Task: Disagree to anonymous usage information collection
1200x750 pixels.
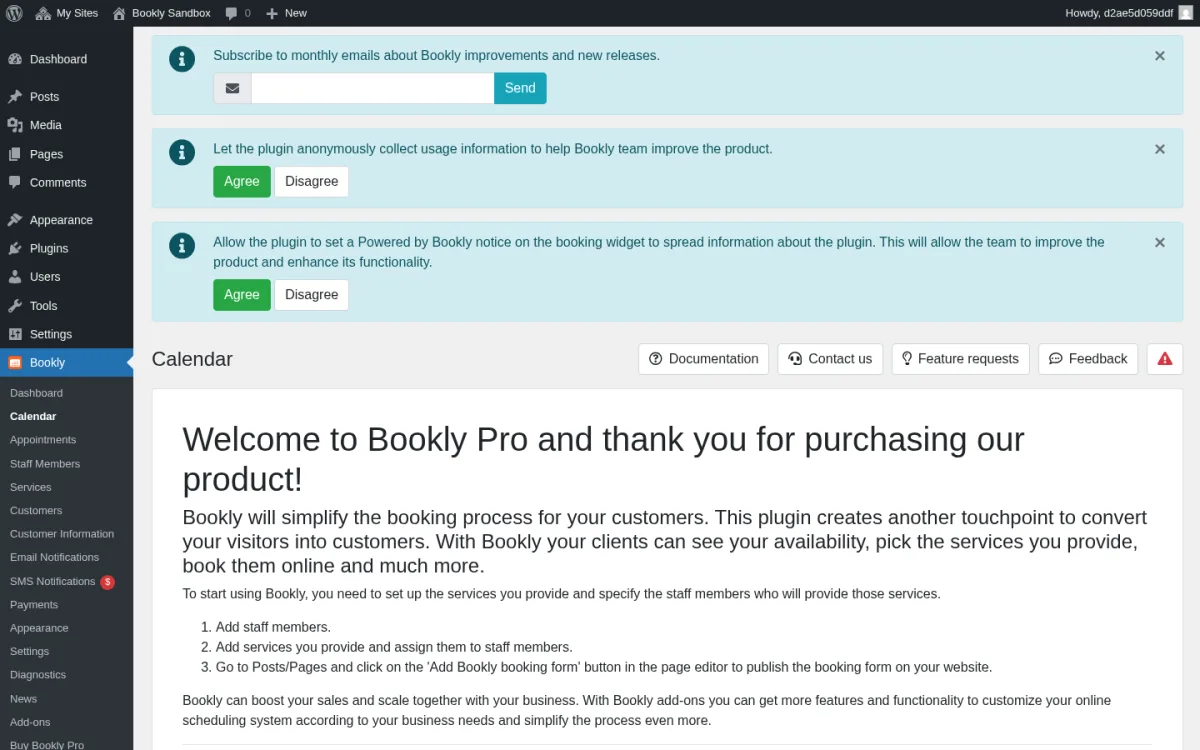Action: pyautogui.click(x=312, y=181)
